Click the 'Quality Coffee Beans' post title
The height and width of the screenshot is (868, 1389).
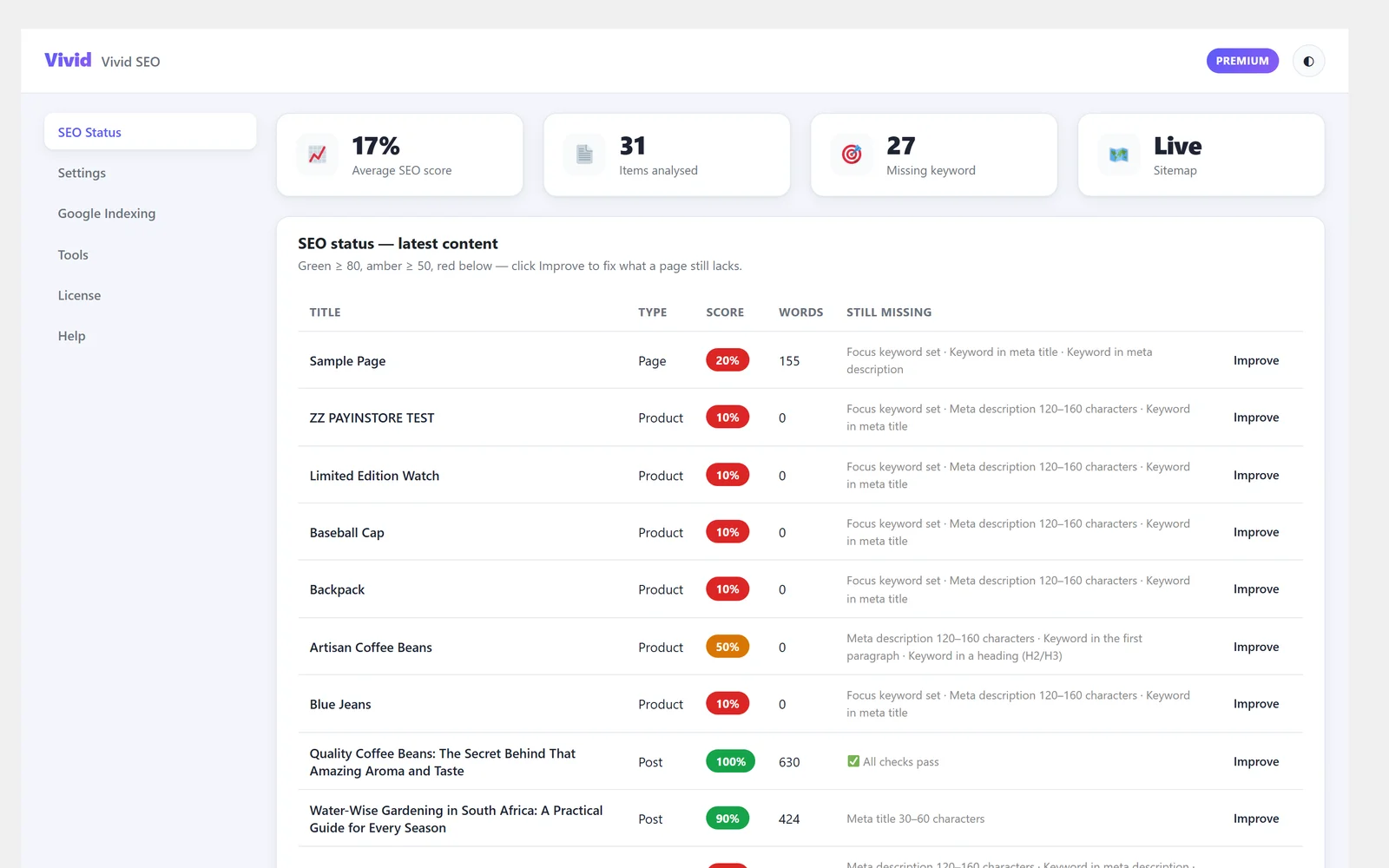[x=443, y=762]
